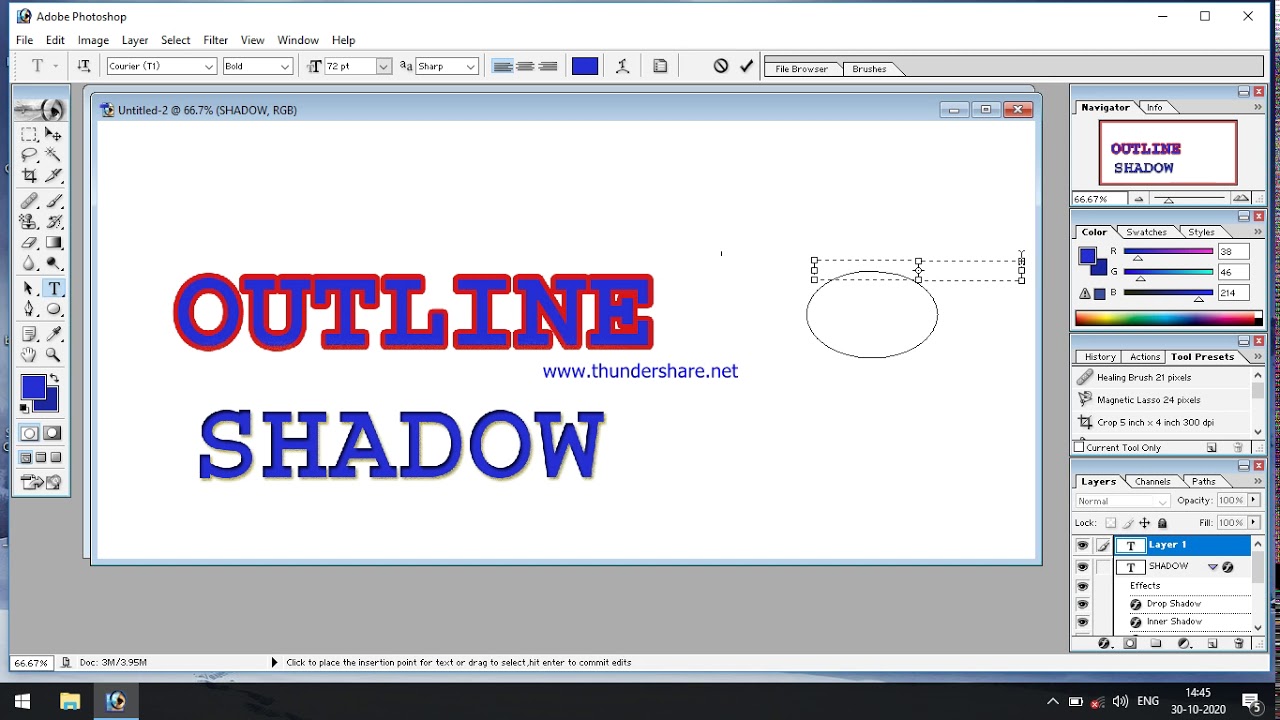
Task: Open the Fill slider arrow
Action: [1251, 523]
